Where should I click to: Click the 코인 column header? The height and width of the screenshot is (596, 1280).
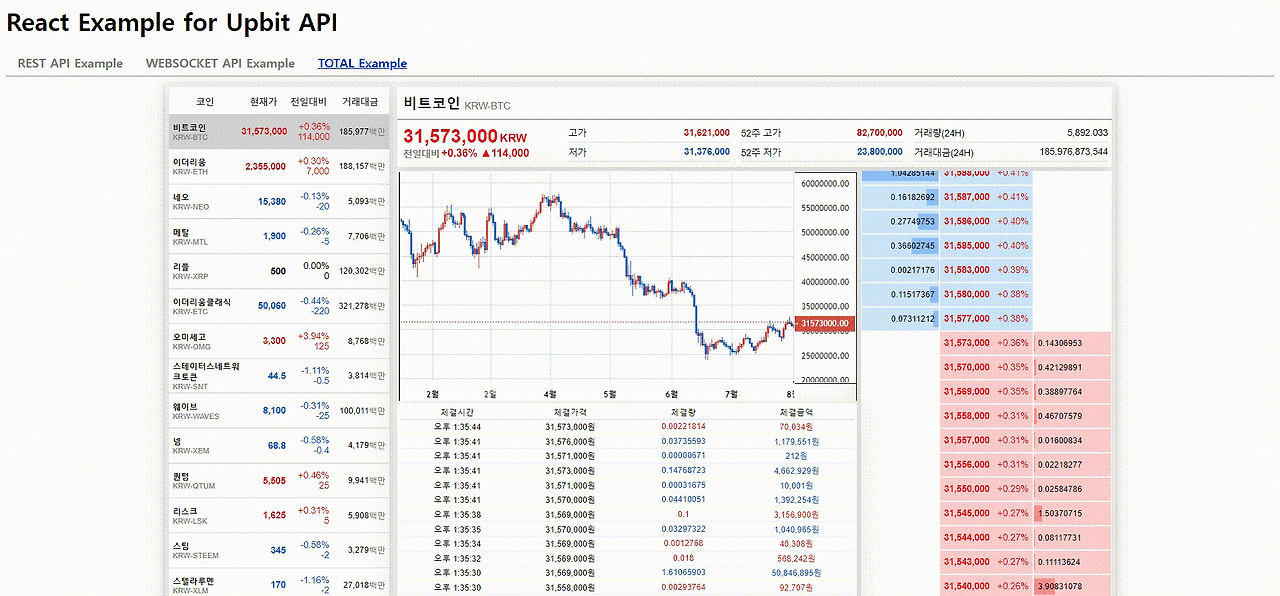coord(205,102)
